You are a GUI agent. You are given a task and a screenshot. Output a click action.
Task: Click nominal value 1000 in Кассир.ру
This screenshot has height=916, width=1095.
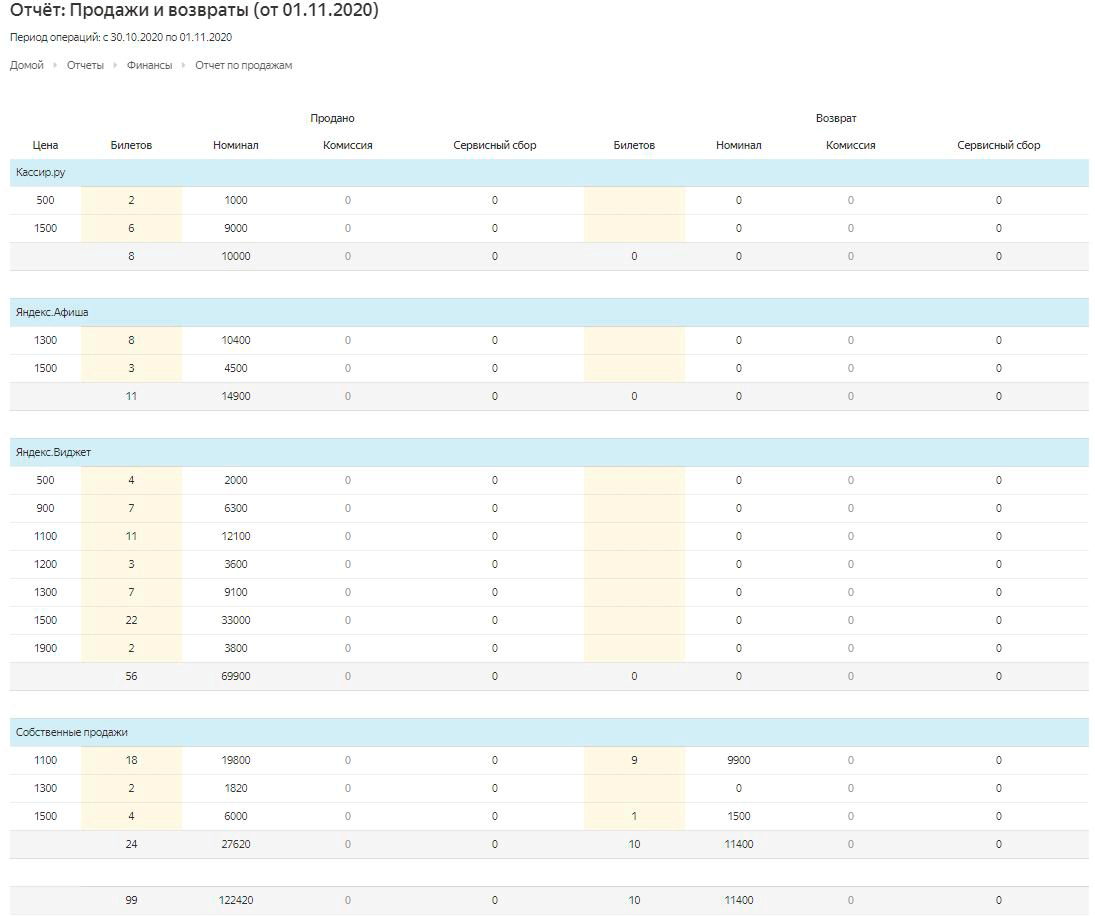236,200
